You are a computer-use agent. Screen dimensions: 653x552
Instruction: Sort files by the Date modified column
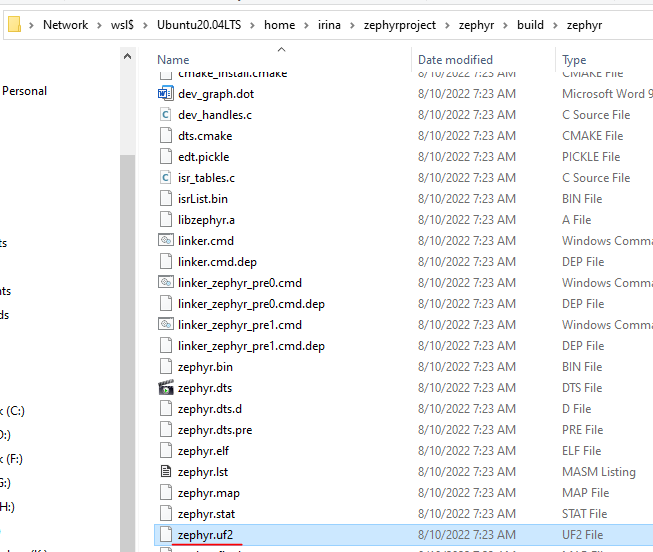point(455,60)
